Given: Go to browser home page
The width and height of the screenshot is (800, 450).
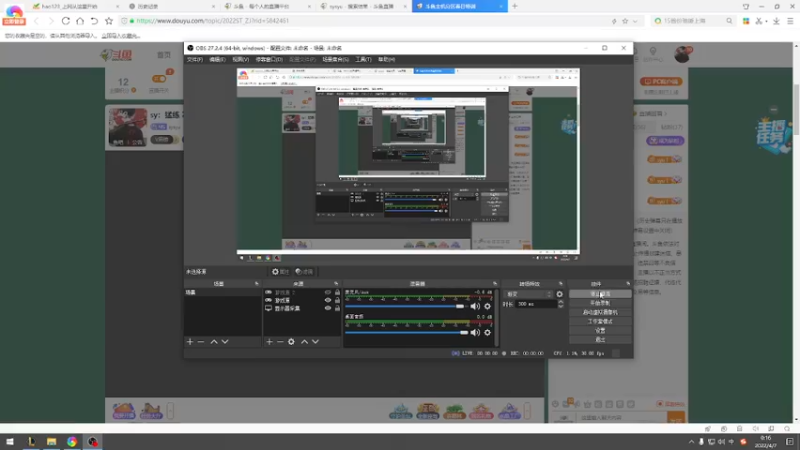Looking at the screenshot, I should [x=80, y=21].
